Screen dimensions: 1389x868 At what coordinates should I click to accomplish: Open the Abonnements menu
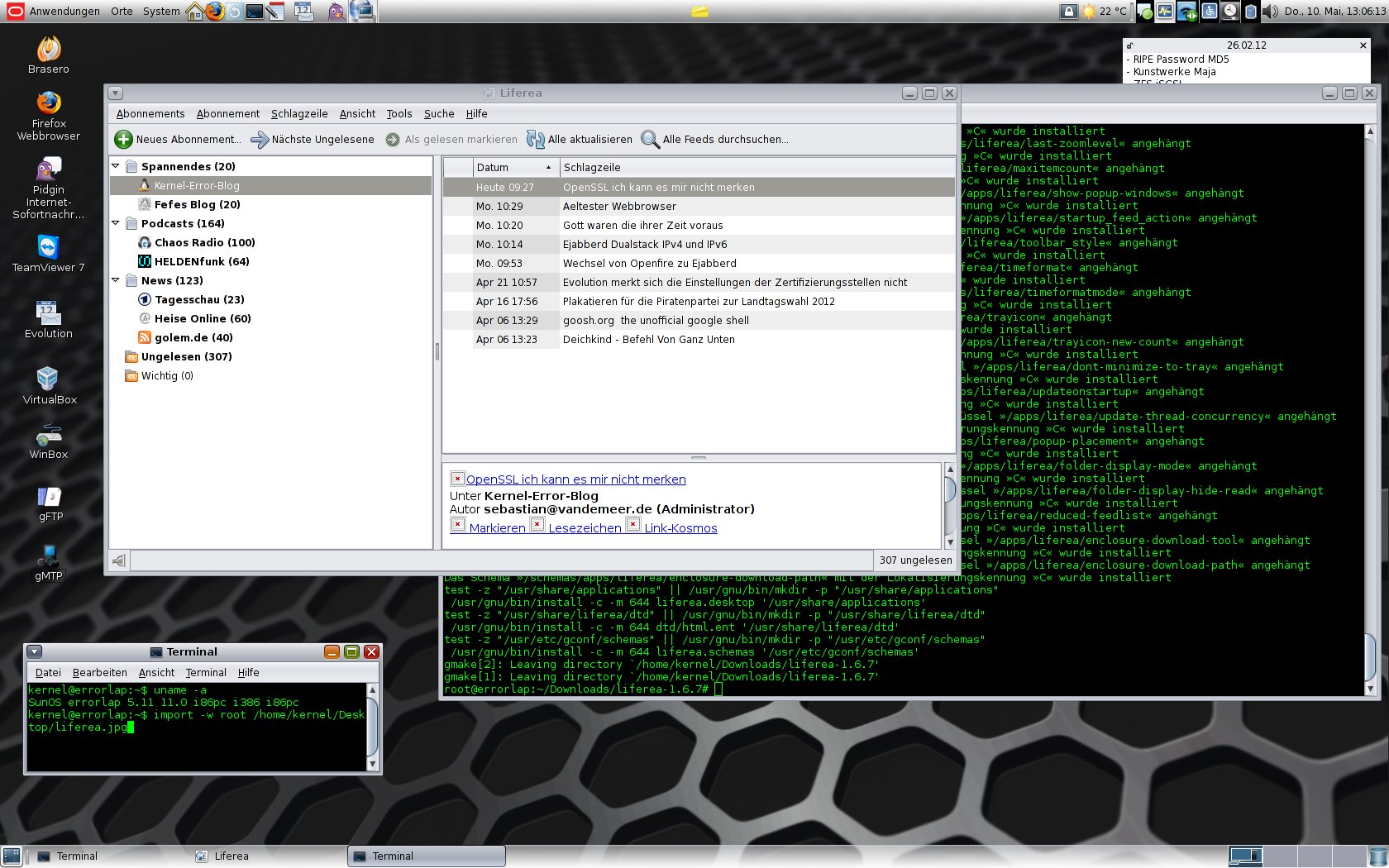point(150,114)
